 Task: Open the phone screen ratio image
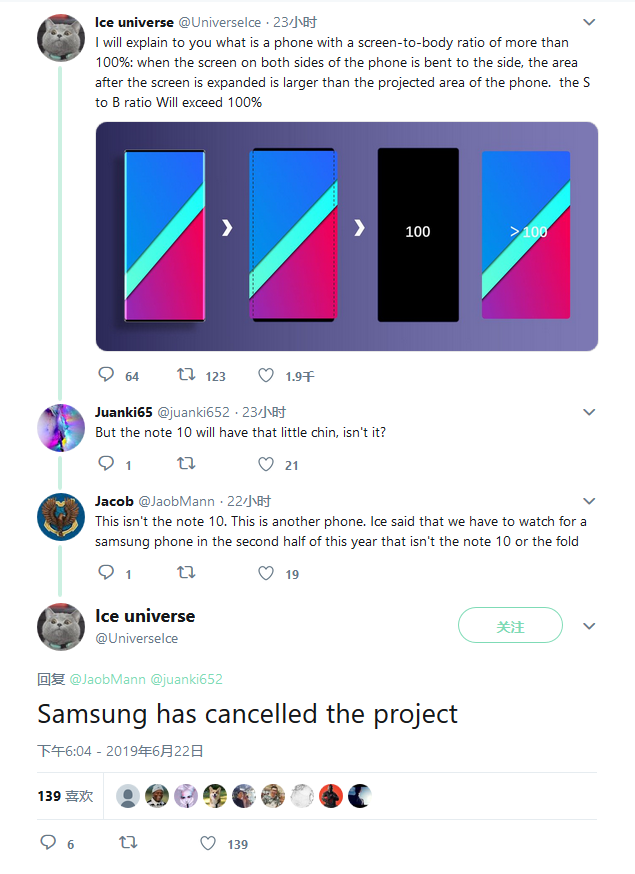pyautogui.click(x=346, y=236)
